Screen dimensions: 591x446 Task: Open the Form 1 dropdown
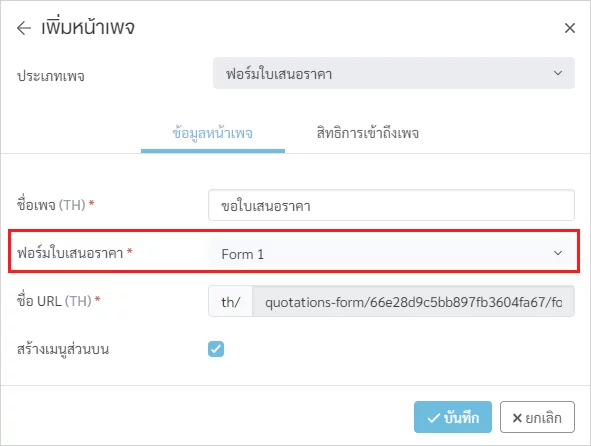click(391, 253)
